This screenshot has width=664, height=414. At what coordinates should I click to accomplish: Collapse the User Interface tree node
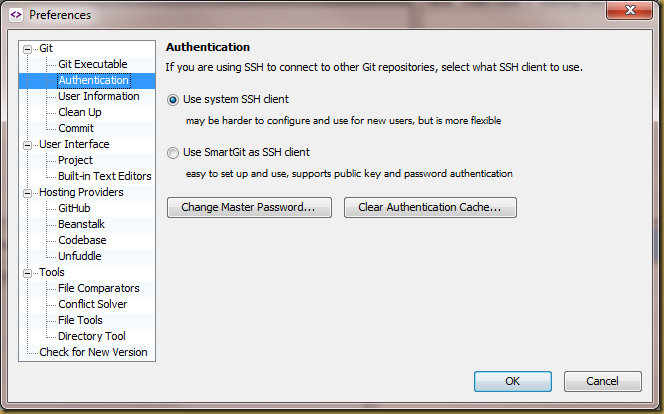(29, 144)
